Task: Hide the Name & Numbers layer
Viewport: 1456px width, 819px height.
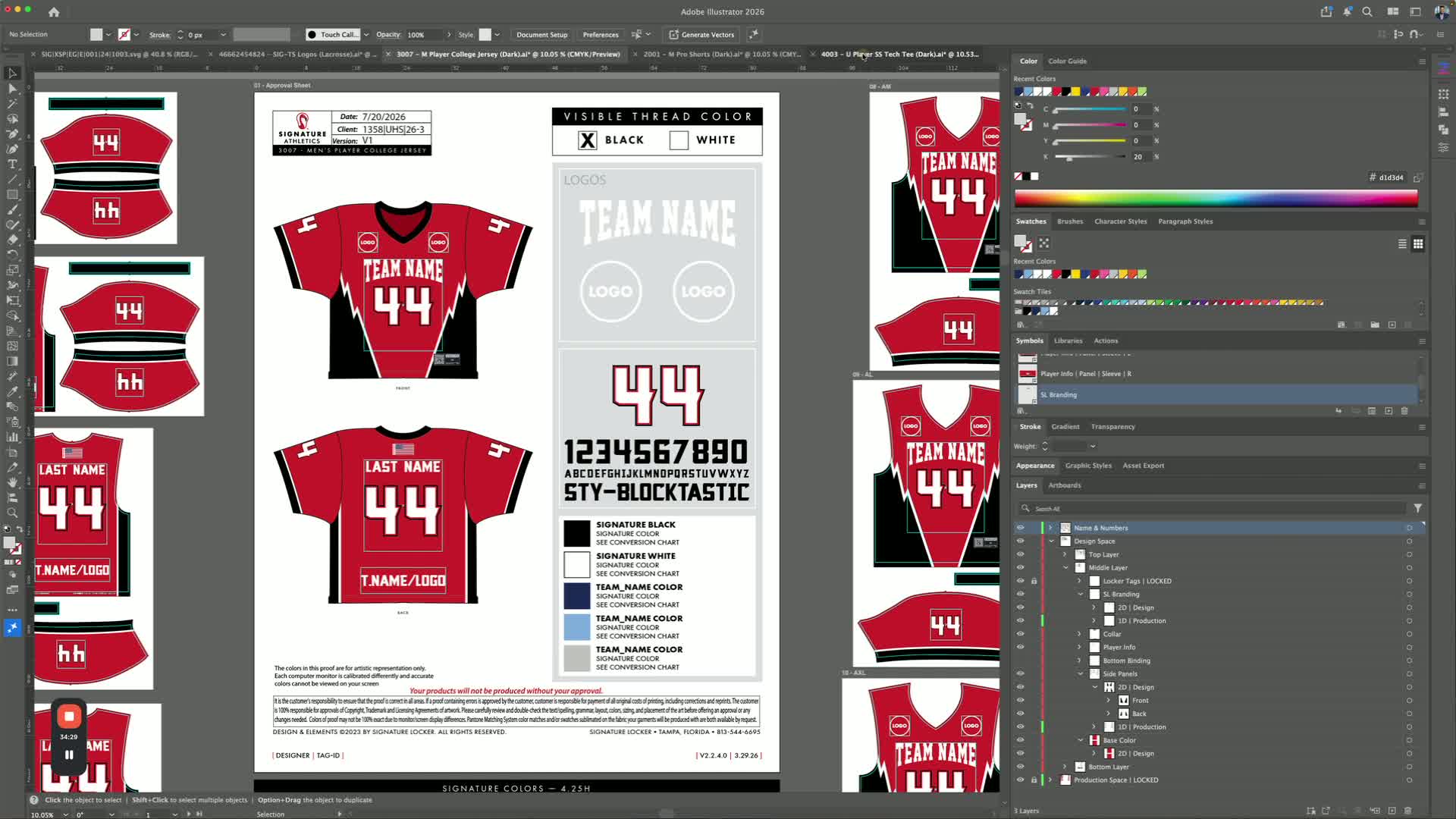Action: click(1020, 528)
